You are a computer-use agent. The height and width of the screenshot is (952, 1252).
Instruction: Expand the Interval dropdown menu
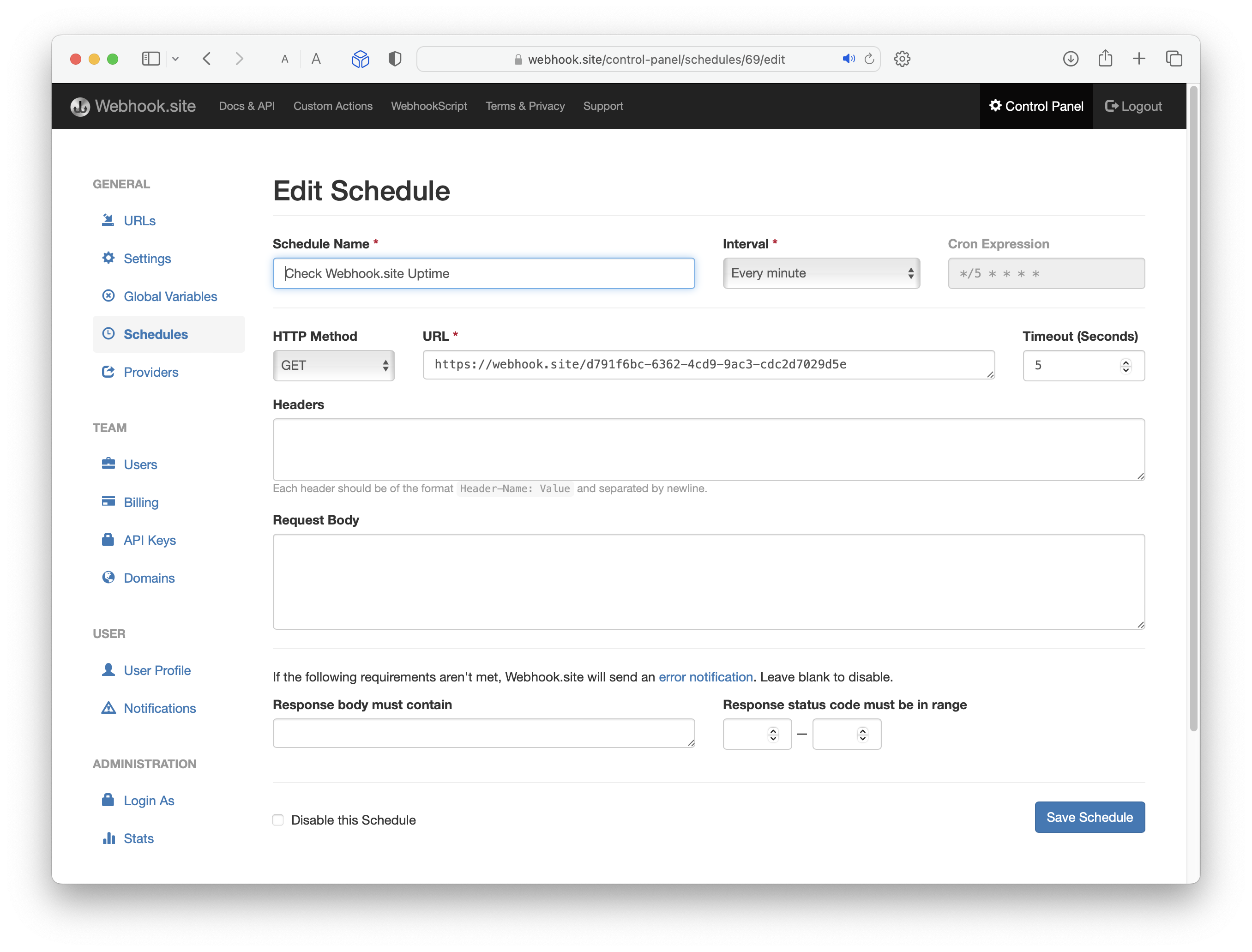point(820,273)
